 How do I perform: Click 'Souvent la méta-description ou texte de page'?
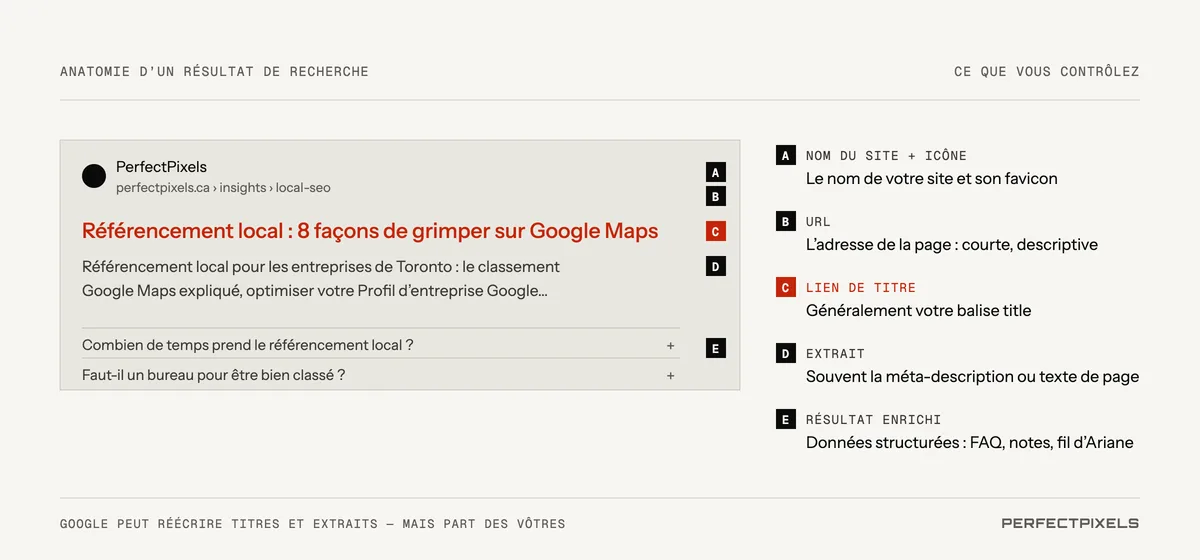click(973, 377)
